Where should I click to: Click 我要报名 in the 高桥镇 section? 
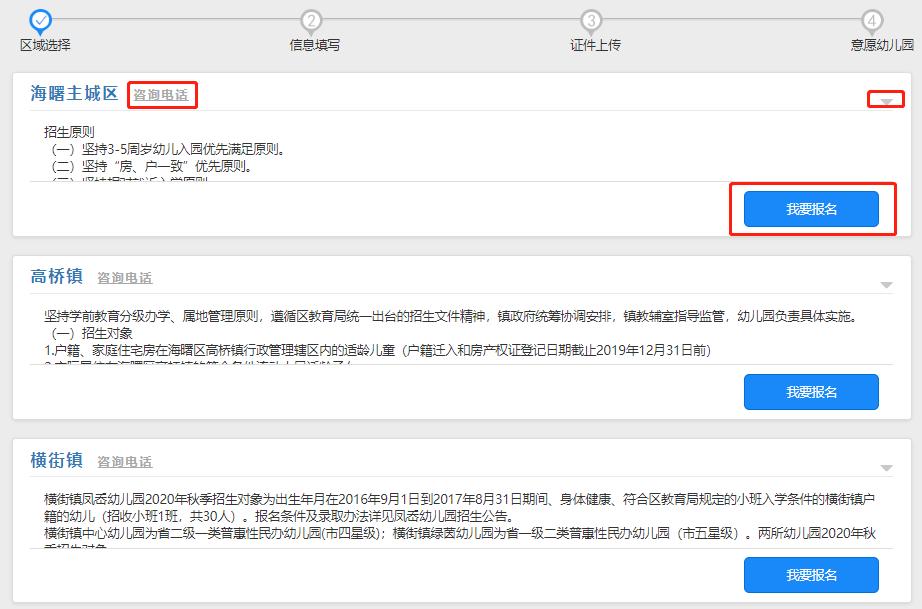(812, 391)
